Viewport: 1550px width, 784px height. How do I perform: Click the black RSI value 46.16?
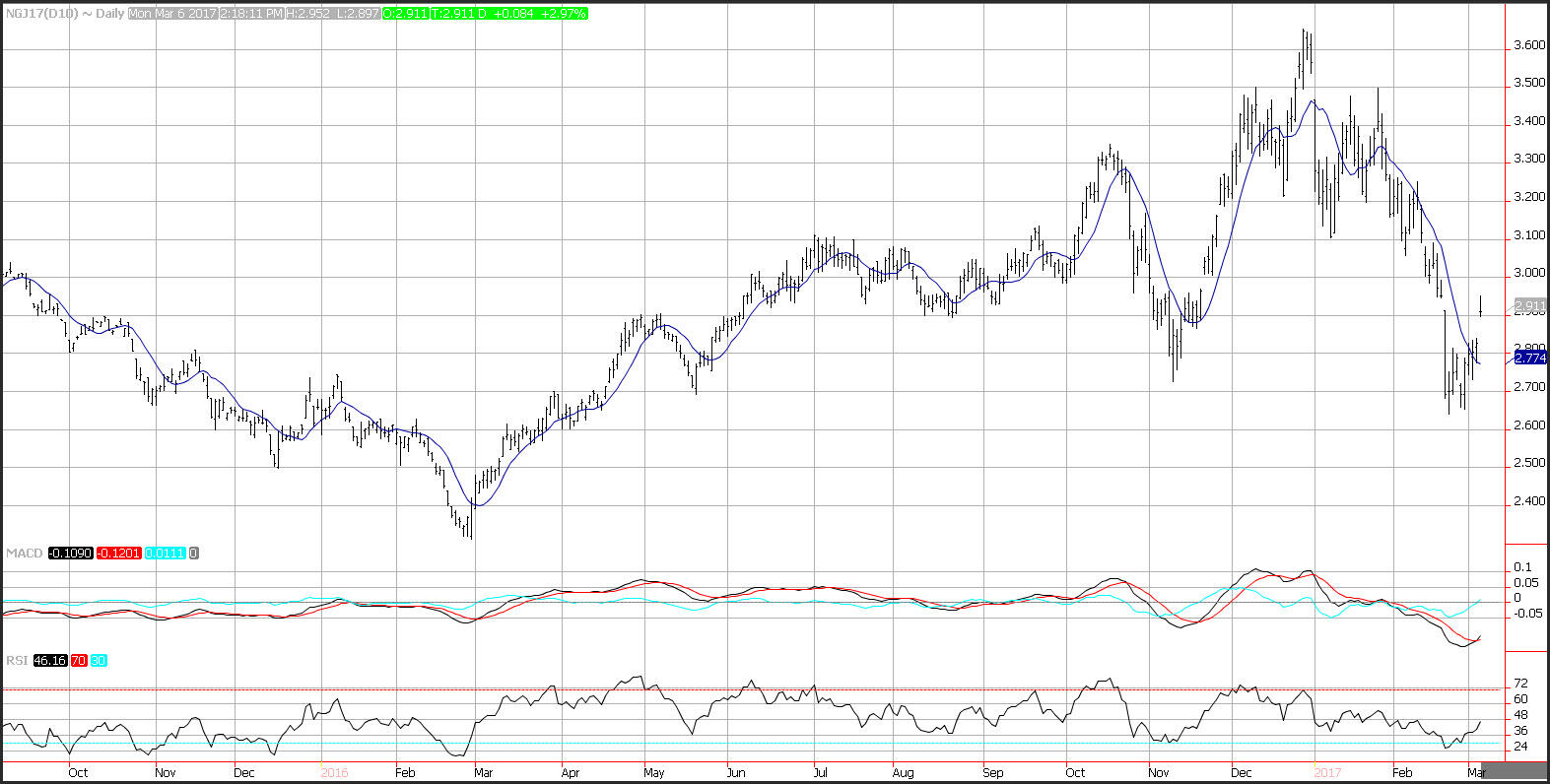pyautogui.click(x=50, y=660)
